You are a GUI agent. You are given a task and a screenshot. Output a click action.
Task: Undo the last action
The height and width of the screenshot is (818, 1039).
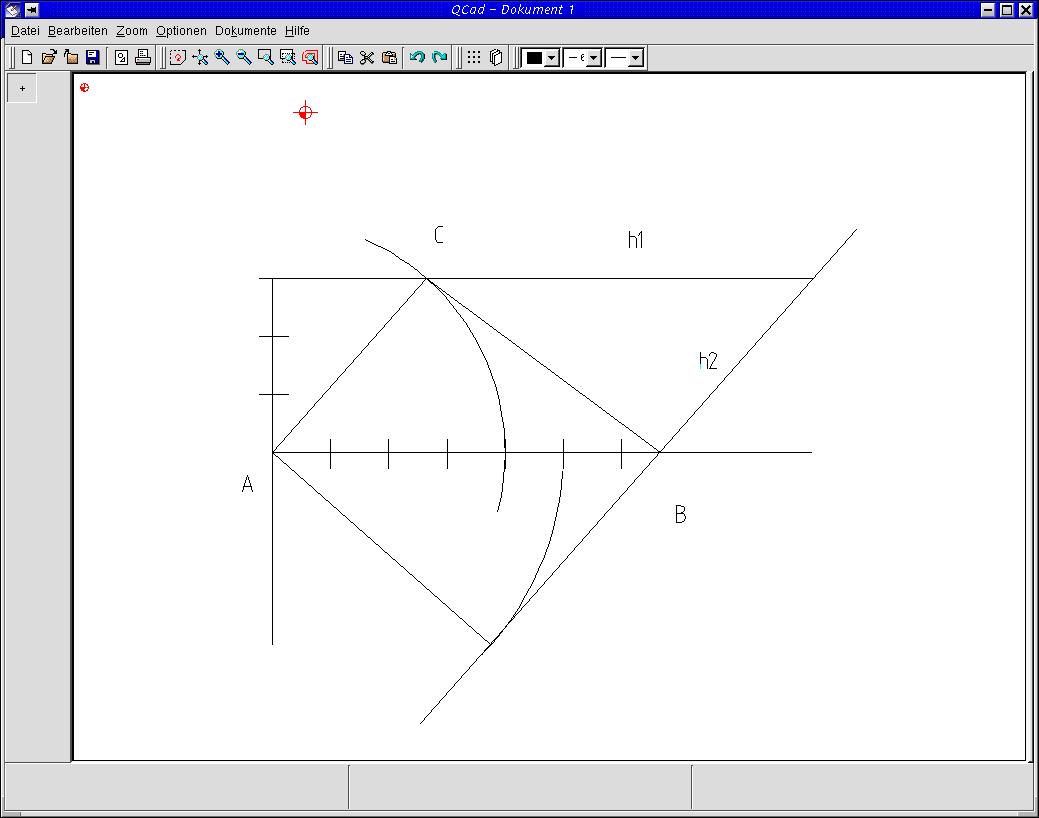coord(417,58)
